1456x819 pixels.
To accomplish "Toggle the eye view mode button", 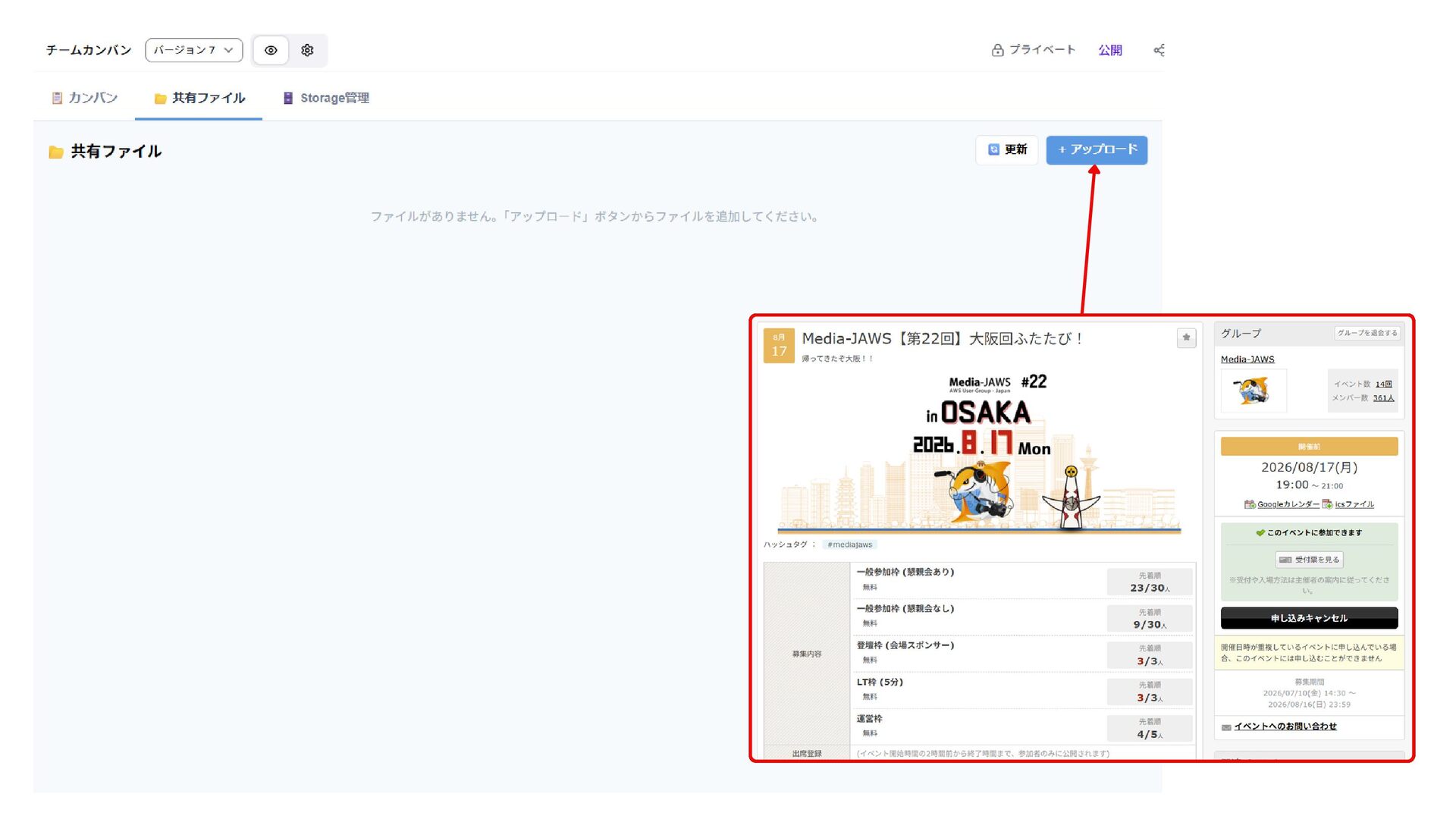I will tap(271, 50).
